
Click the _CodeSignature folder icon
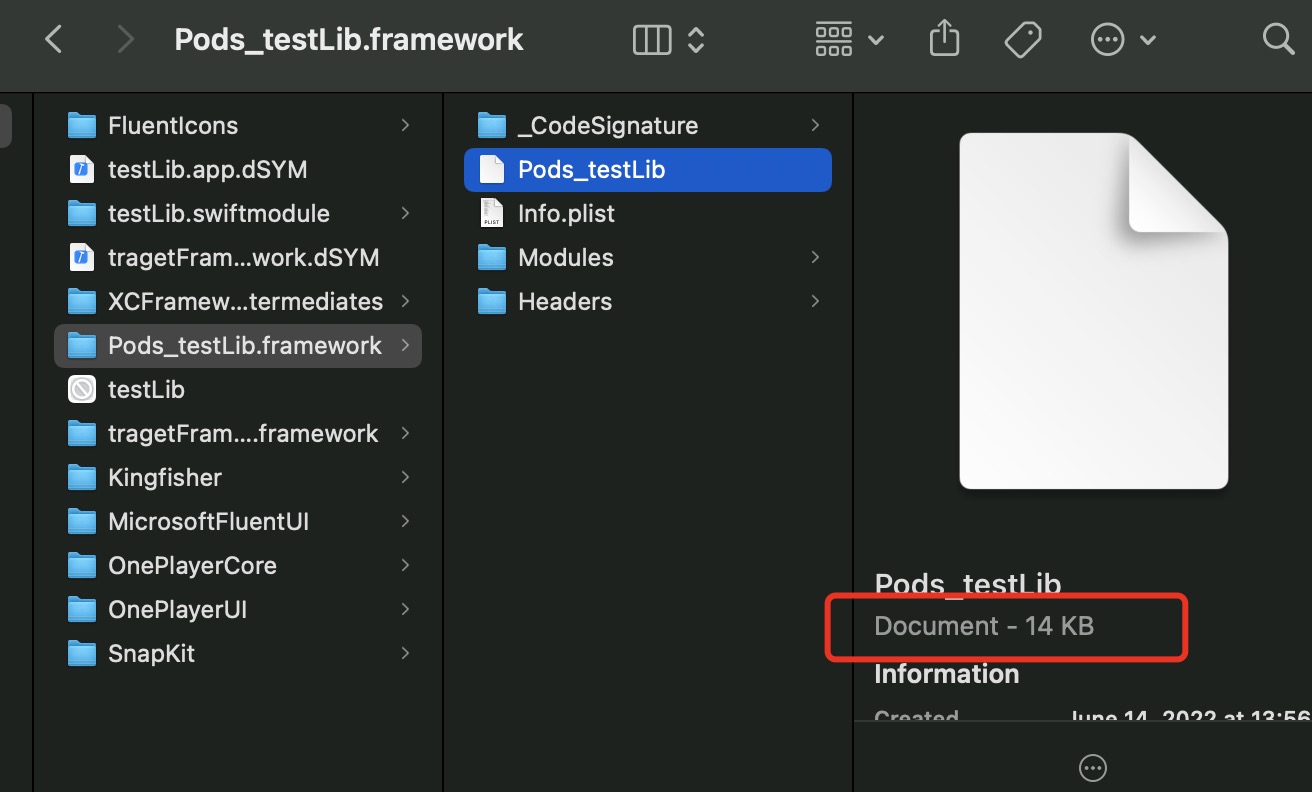[491, 125]
